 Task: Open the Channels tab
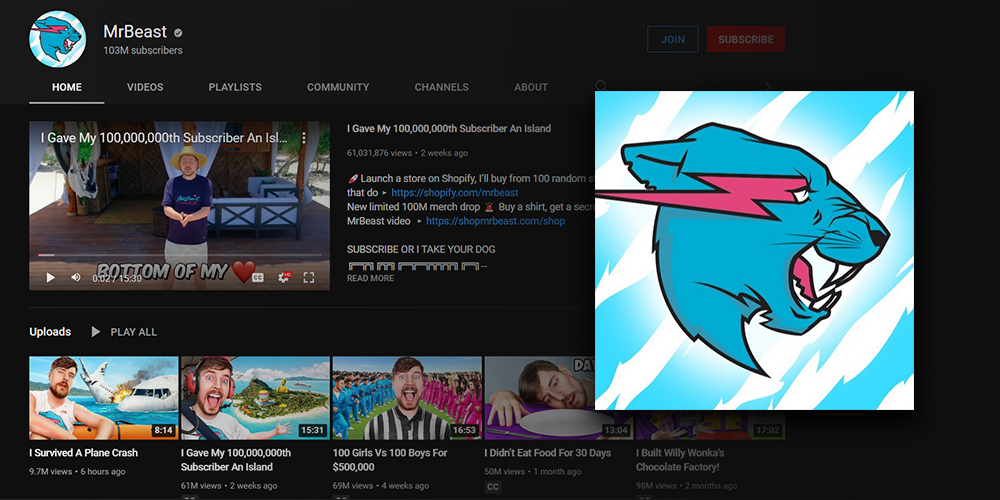click(441, 87)
